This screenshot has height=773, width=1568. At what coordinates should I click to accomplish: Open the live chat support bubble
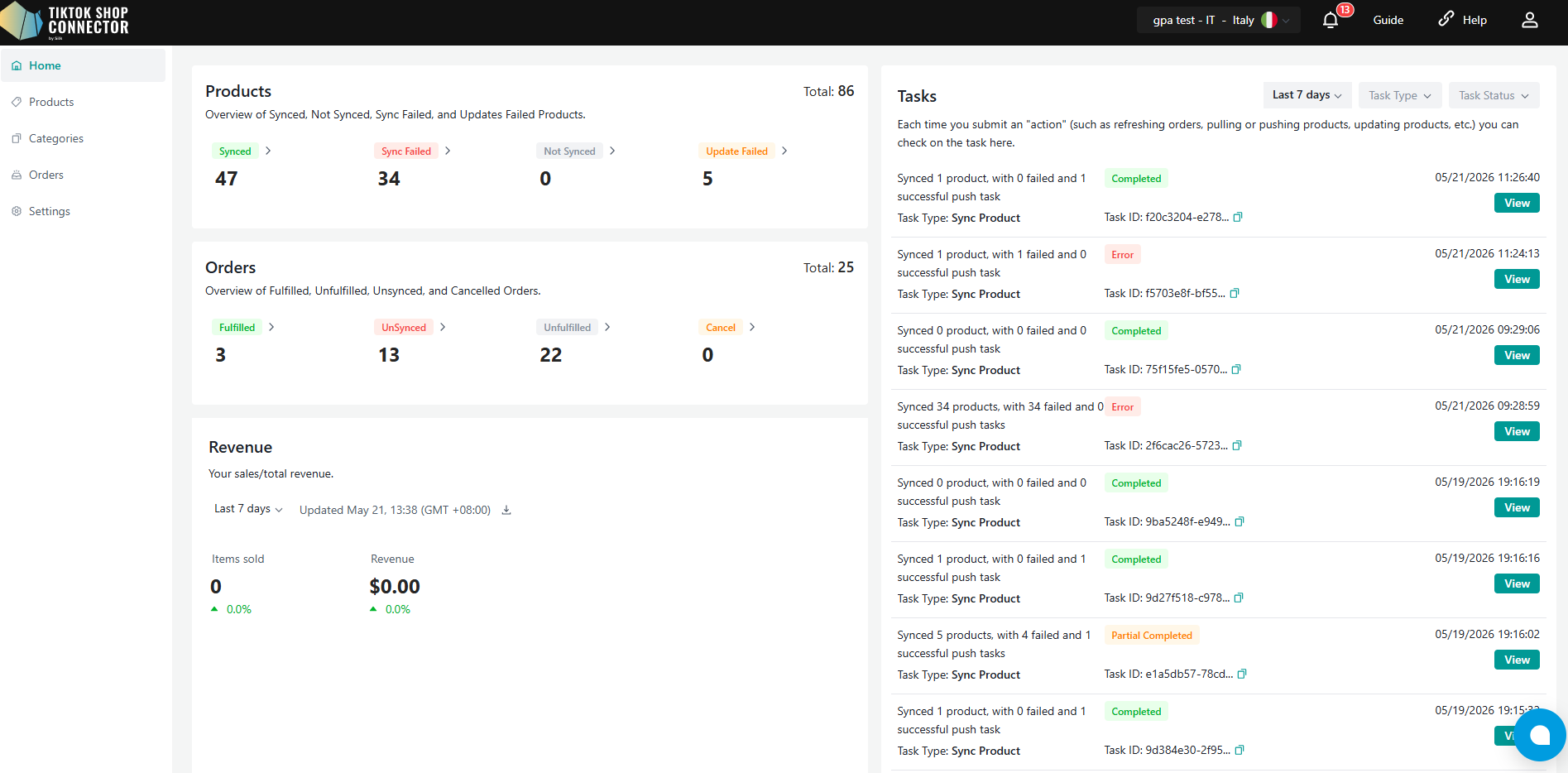pyautogui.click(x=1540, y=735)
